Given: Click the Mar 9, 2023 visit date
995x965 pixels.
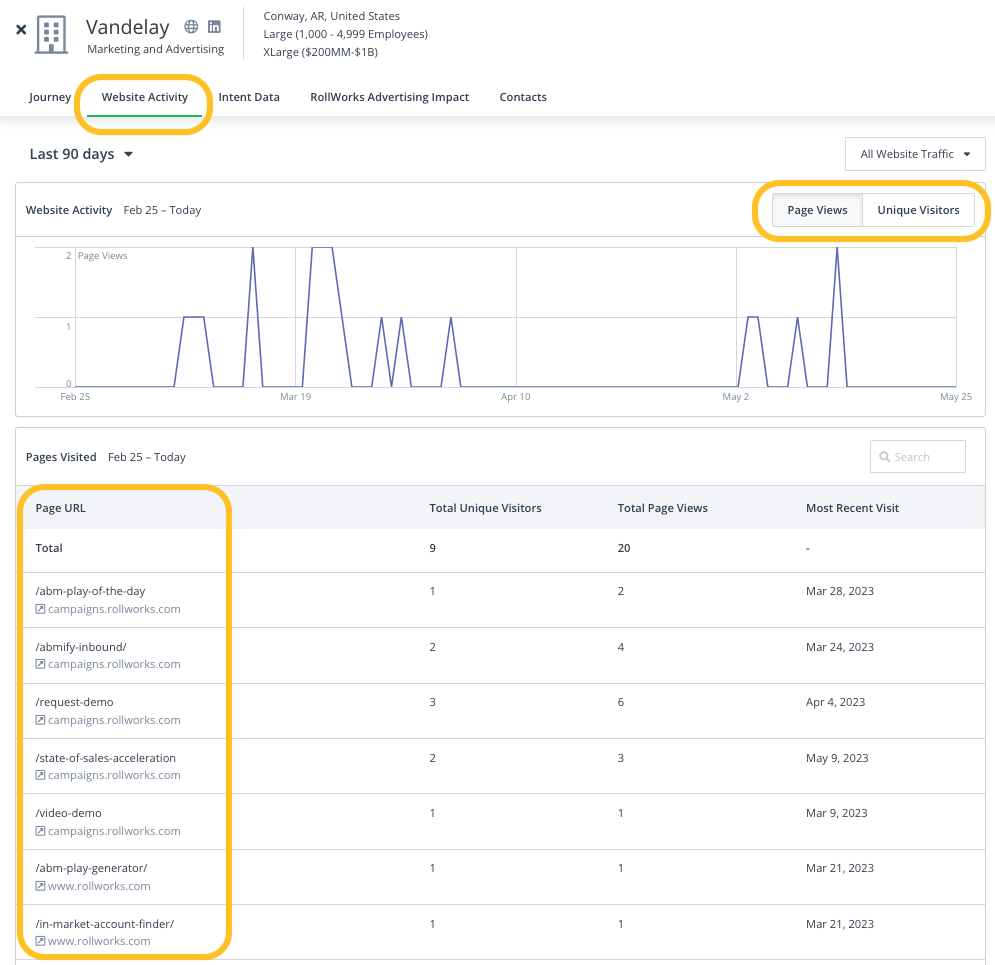Looking at the screenshot, I should pos(836,813).
